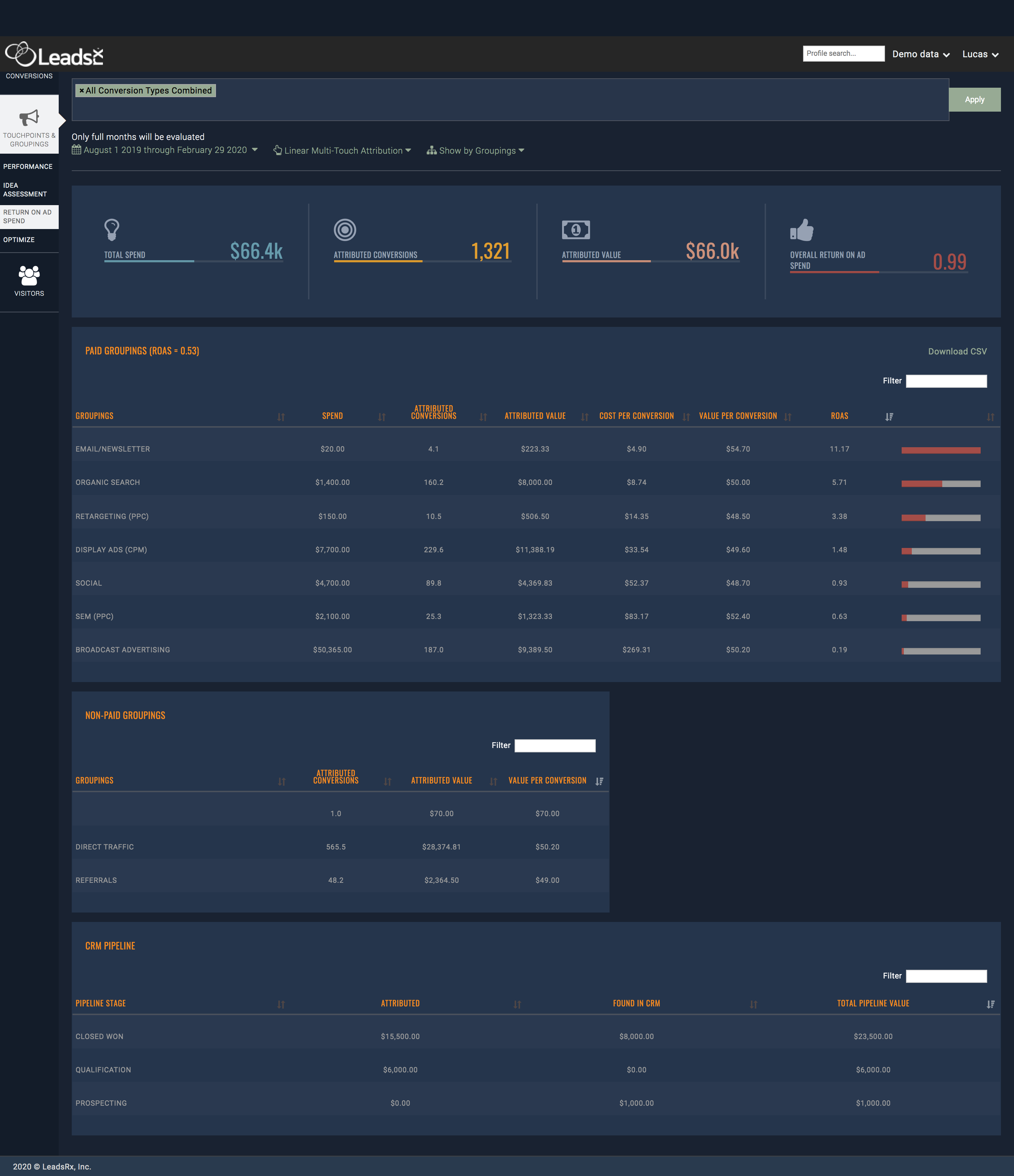This screenshot has height=1176, width=1014.
Task: Click the Profile search field
Action: tap(843, 53)
